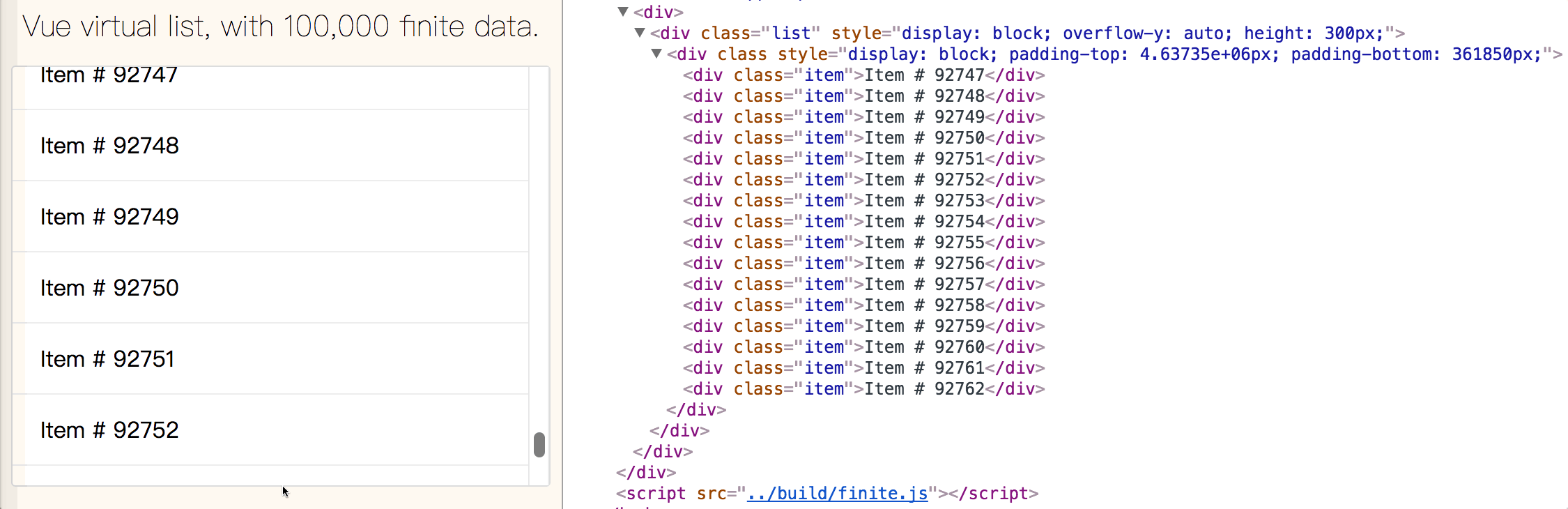Image resolution: width=1568 pixels, height=509 pixels.
Task: Select DOM node Item # 92756
Action: tap(863, 264)
